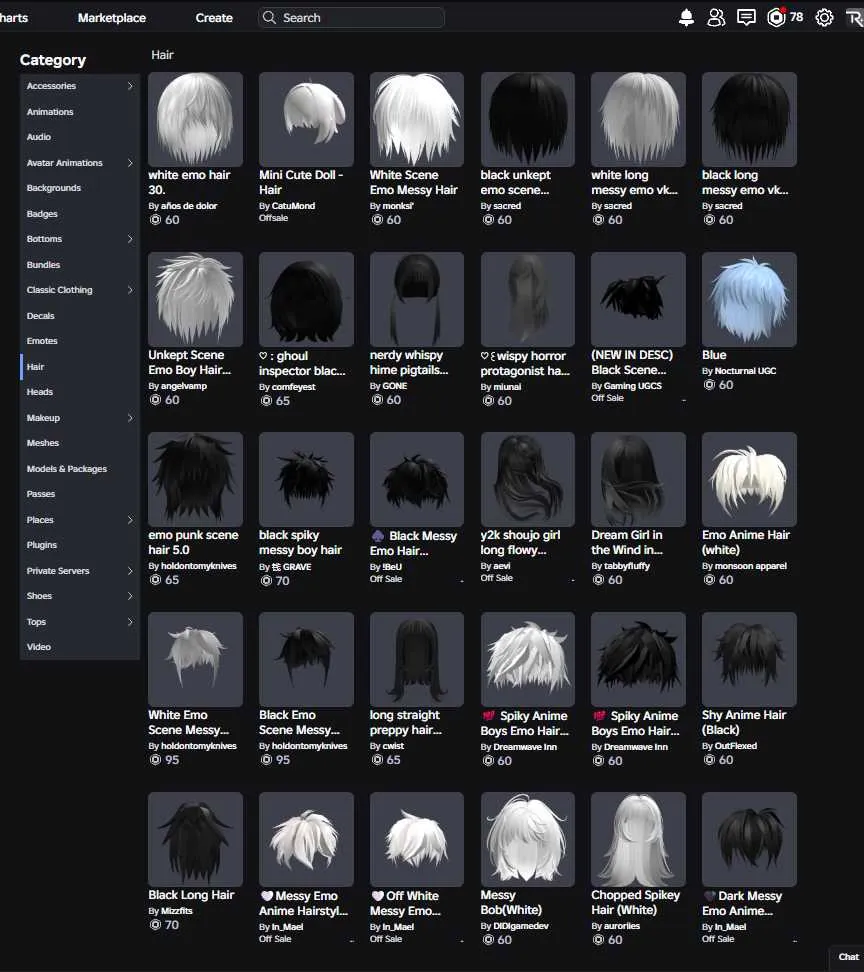Open the notifications bell icon
This screenshot has height=972, width=864.
[x=686, y=18]
